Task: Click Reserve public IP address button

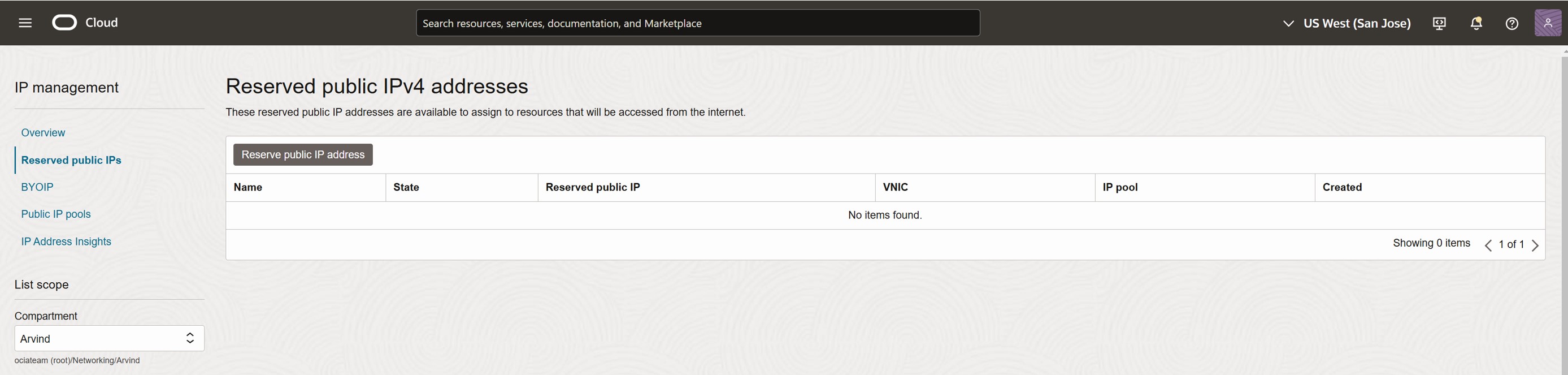Action: coord(303,155)
